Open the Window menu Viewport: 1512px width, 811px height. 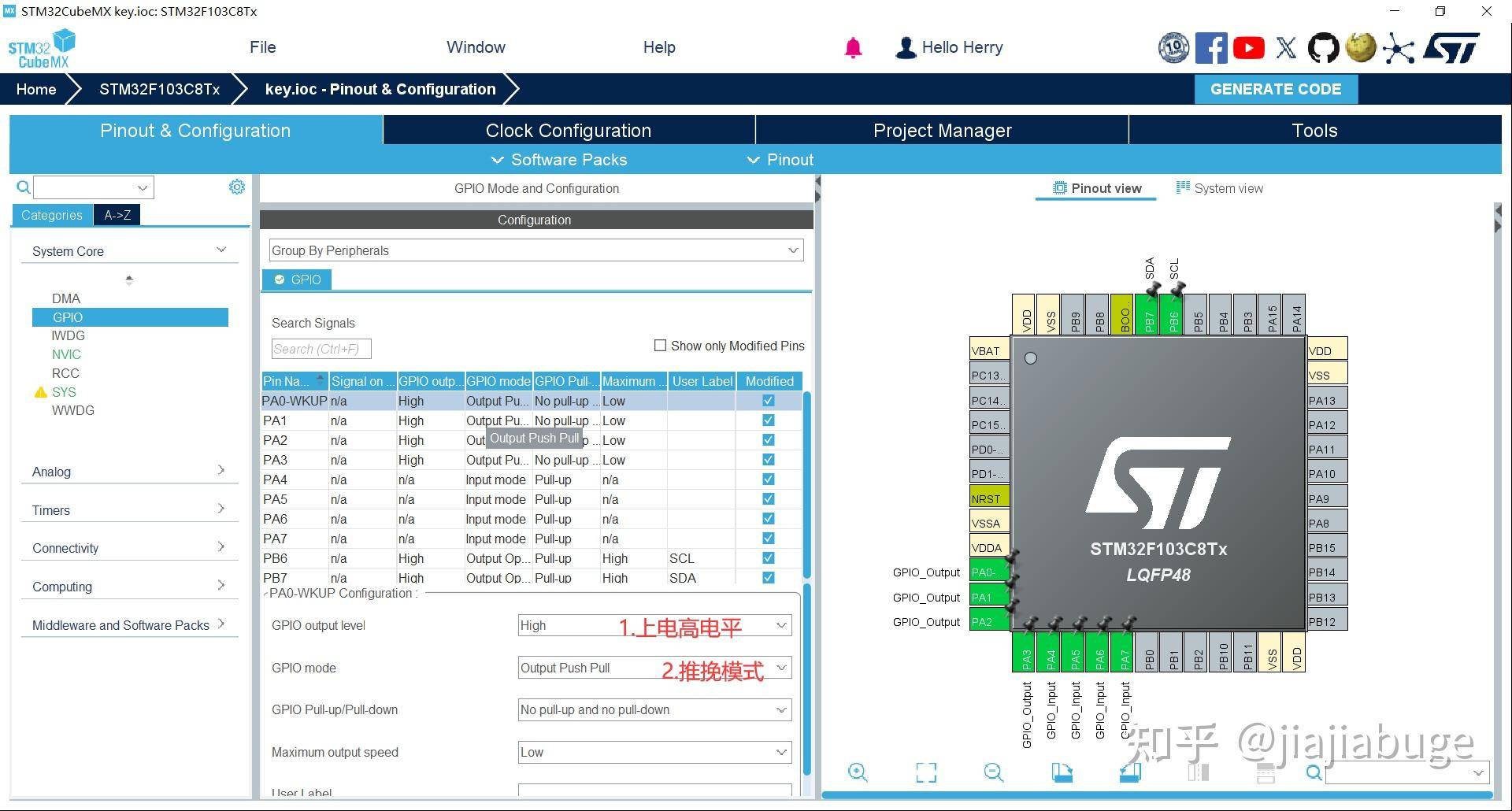(476, 47)
